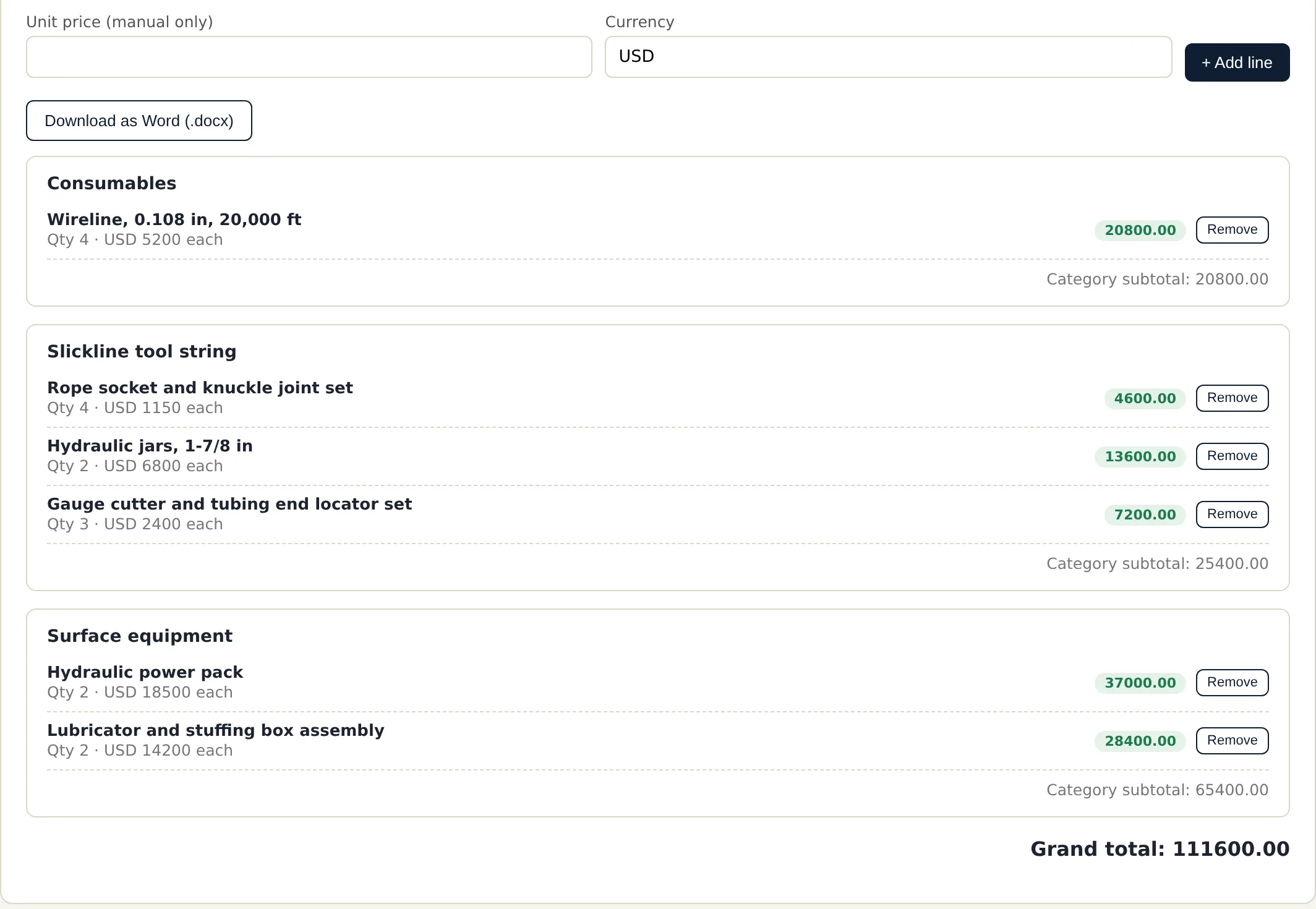Viewport: 1316px width, 909px height.
Task: Click Lubricator and stuffing box assembly title
Action: [x=216, y=730]
